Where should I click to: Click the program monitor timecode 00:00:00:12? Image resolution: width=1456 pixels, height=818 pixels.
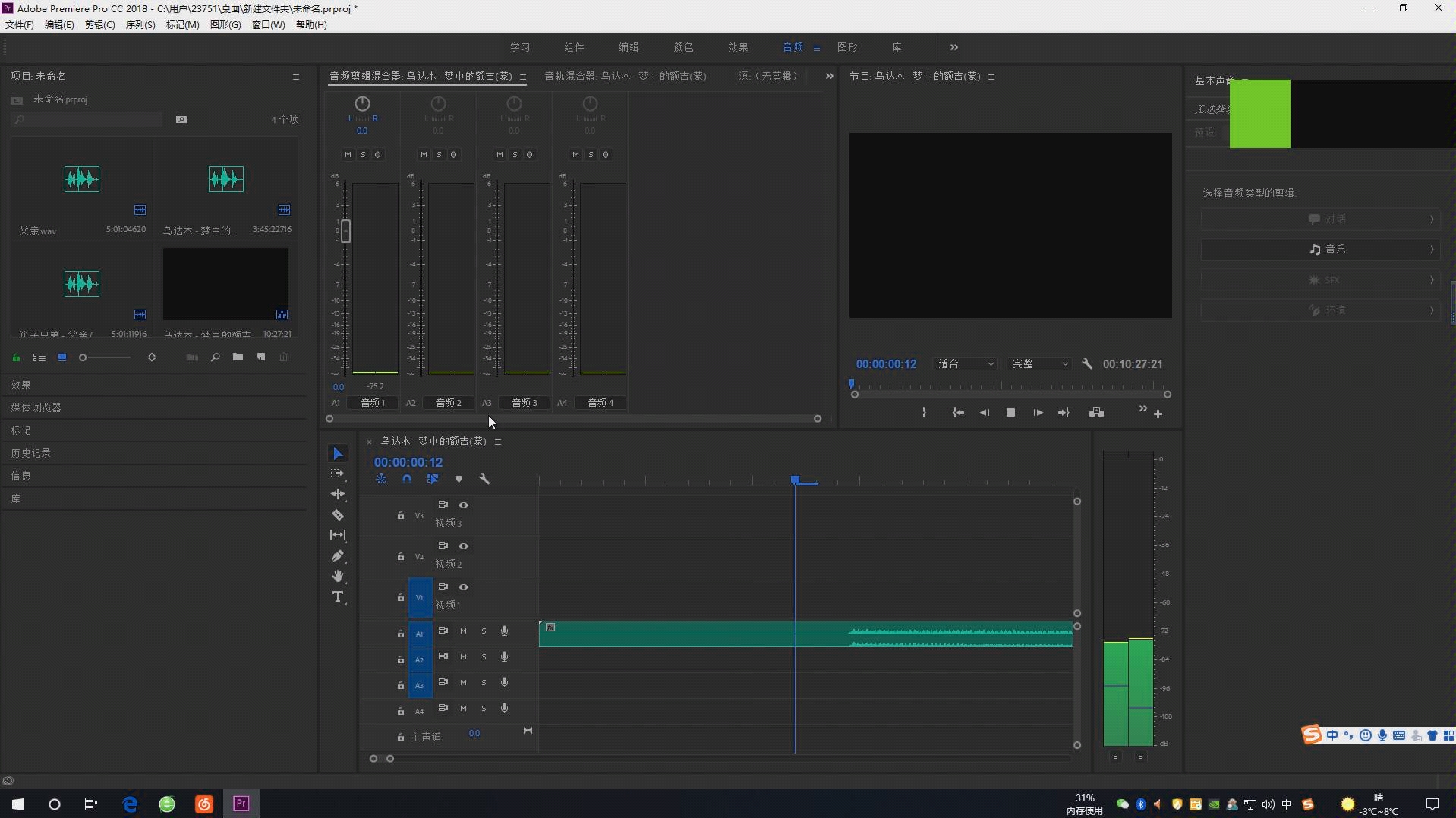point(886,364)
